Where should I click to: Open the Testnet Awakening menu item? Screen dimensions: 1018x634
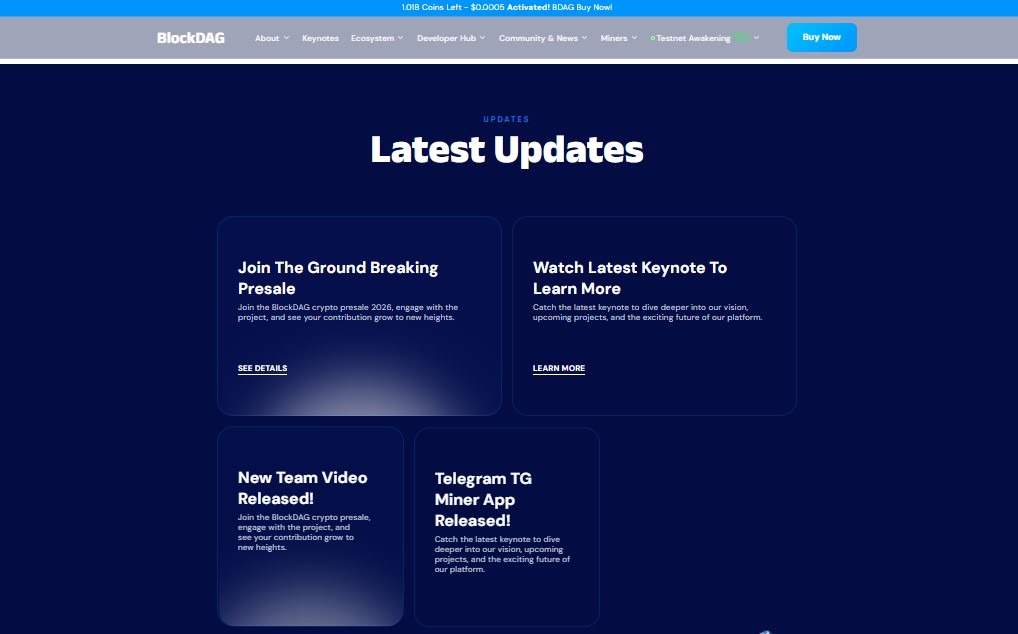693,38
